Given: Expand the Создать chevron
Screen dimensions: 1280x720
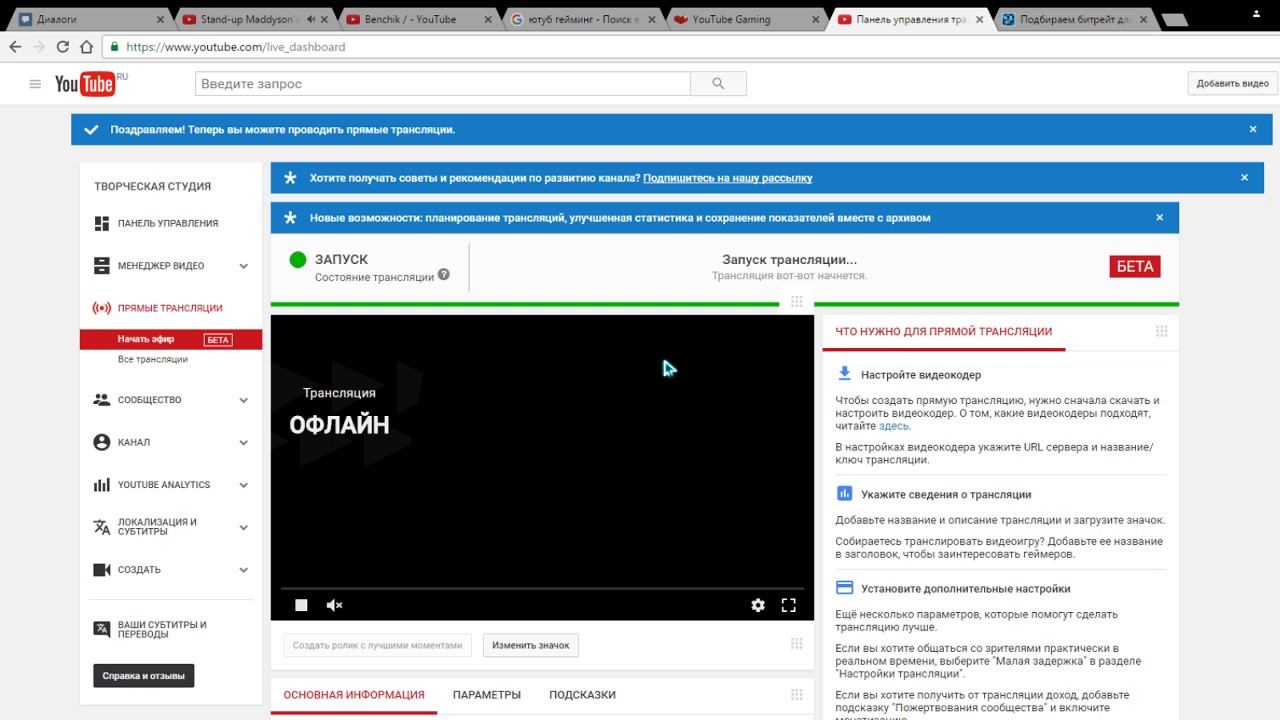Looking at the screenshot, I should pyautogui.click(x=243, y=570).
